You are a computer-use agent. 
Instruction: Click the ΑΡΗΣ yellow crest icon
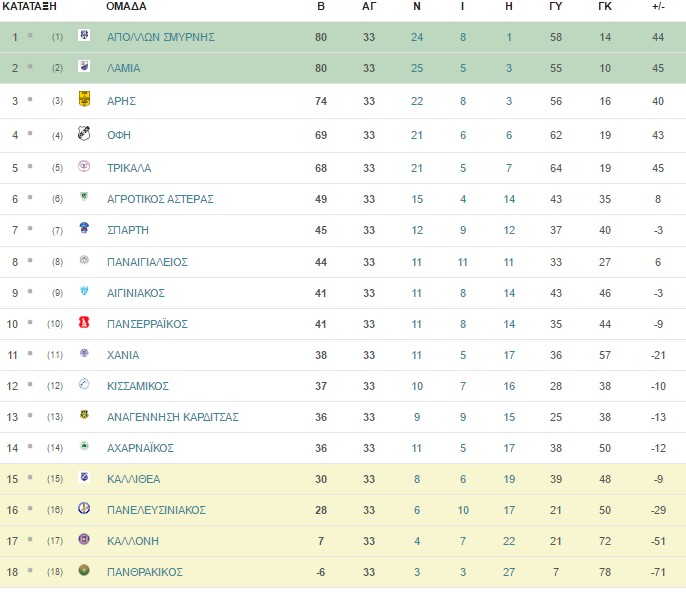[84, 98]
